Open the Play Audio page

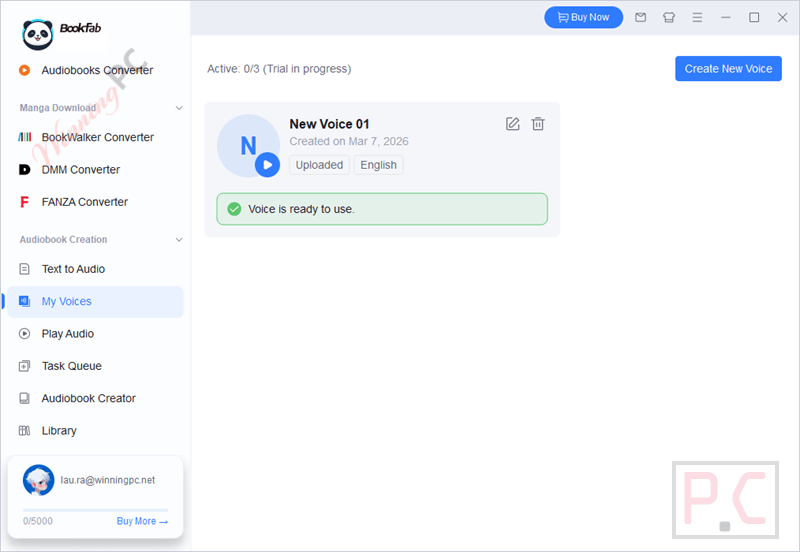[96, 334]
